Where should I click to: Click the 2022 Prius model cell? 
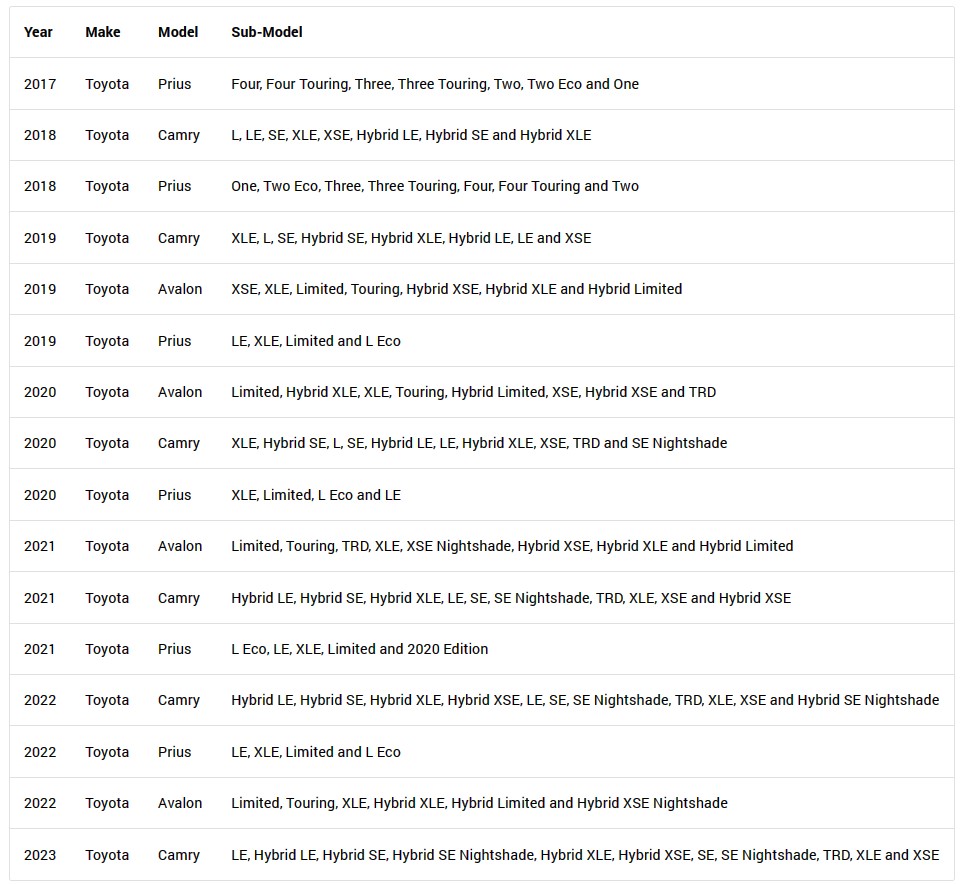click(x=174, y=752)
